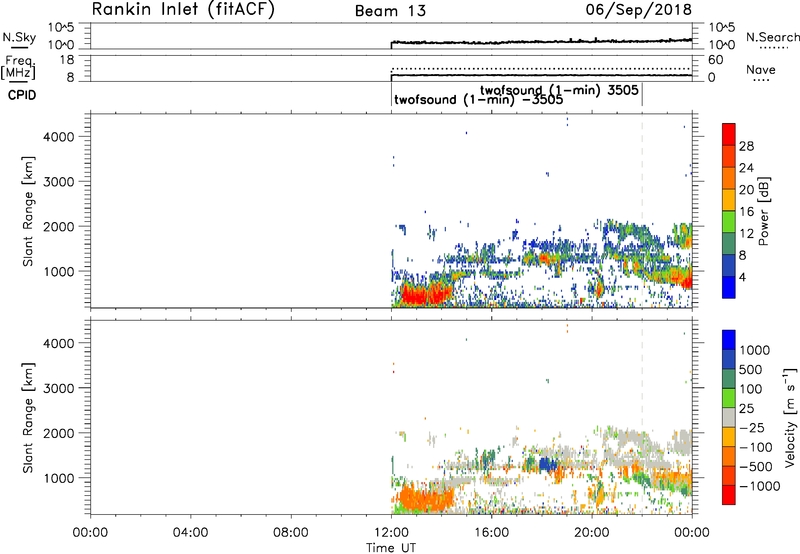Click the 'N.Search' legend label
Screen dimensions: 800x554
(772, 37)
